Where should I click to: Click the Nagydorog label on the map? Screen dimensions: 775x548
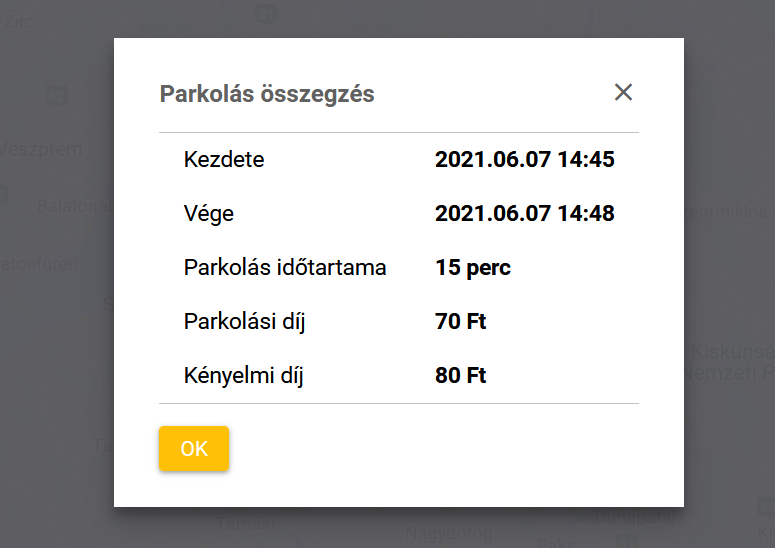[448, 532]
